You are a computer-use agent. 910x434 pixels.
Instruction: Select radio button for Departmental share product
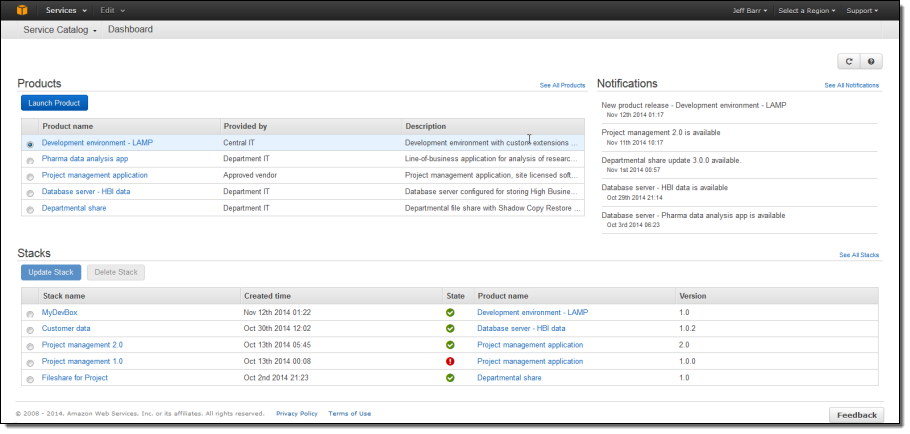click(x=30, y=209)
